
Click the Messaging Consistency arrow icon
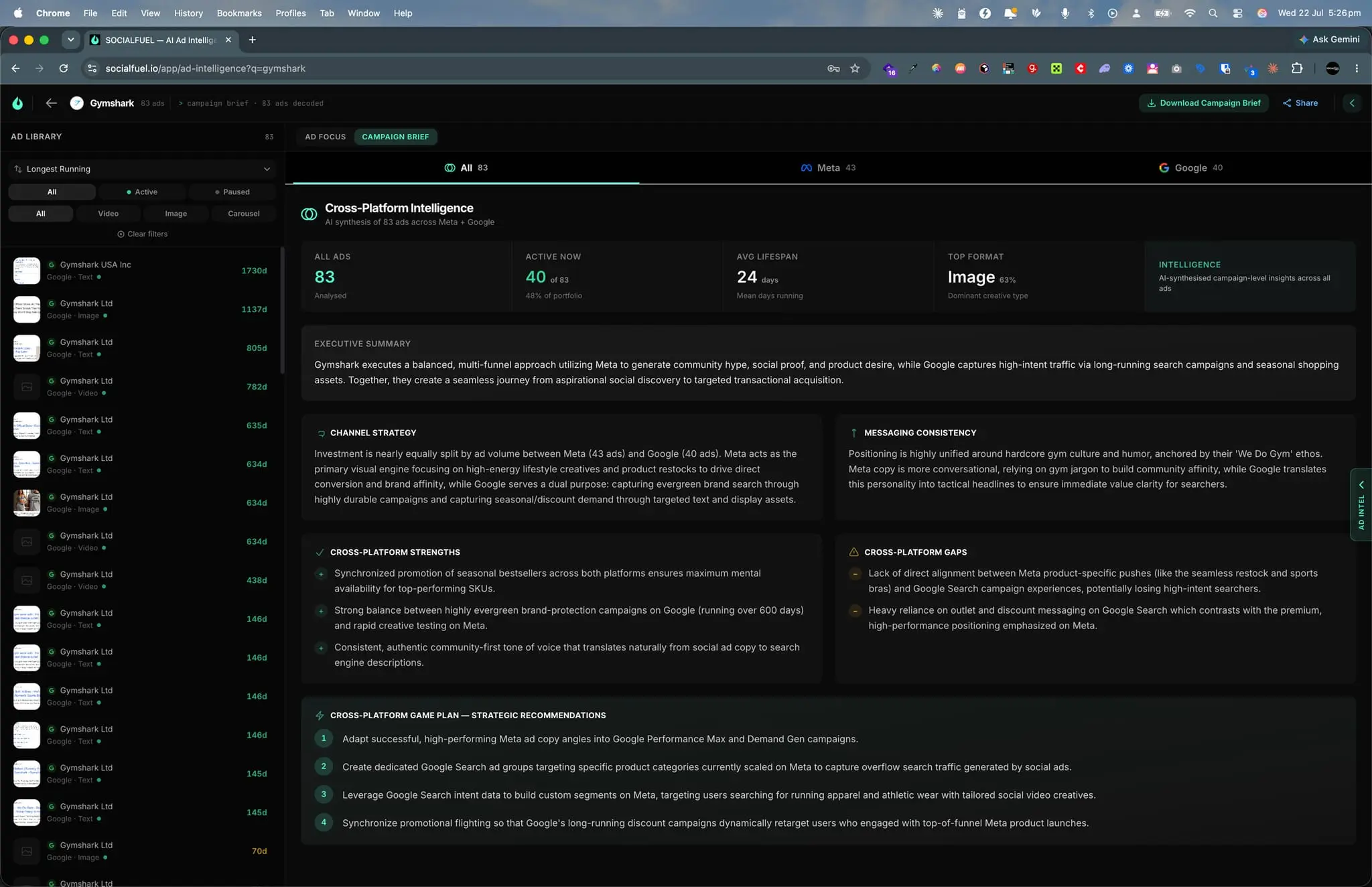point(853,433)
